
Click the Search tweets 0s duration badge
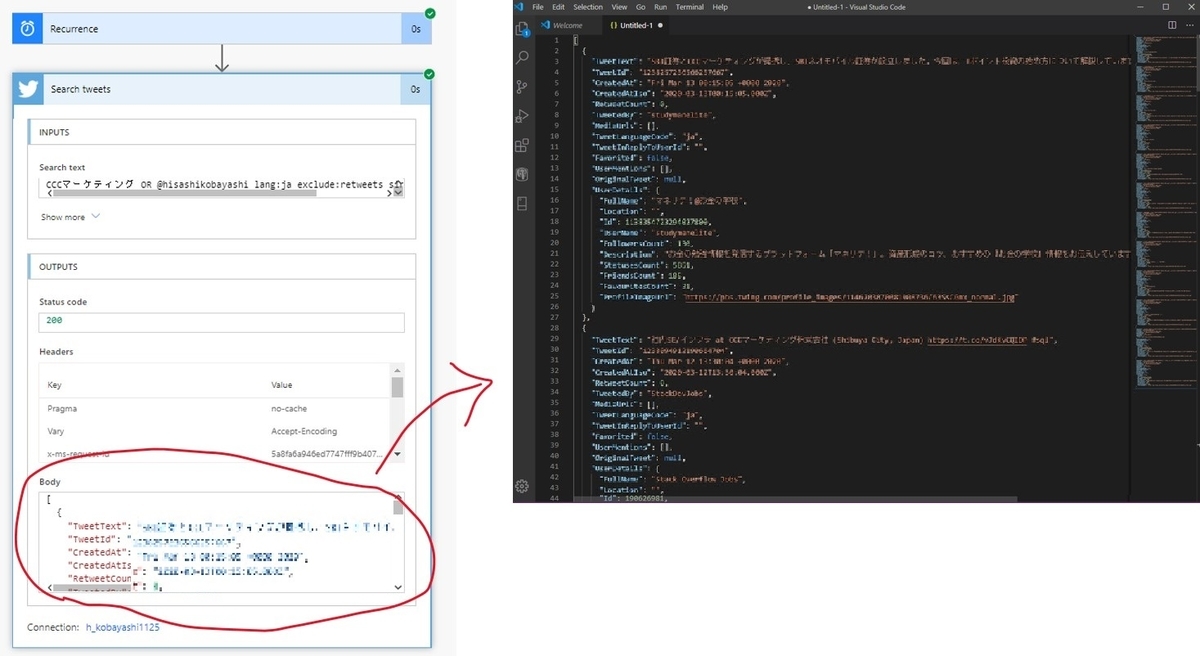416,89
